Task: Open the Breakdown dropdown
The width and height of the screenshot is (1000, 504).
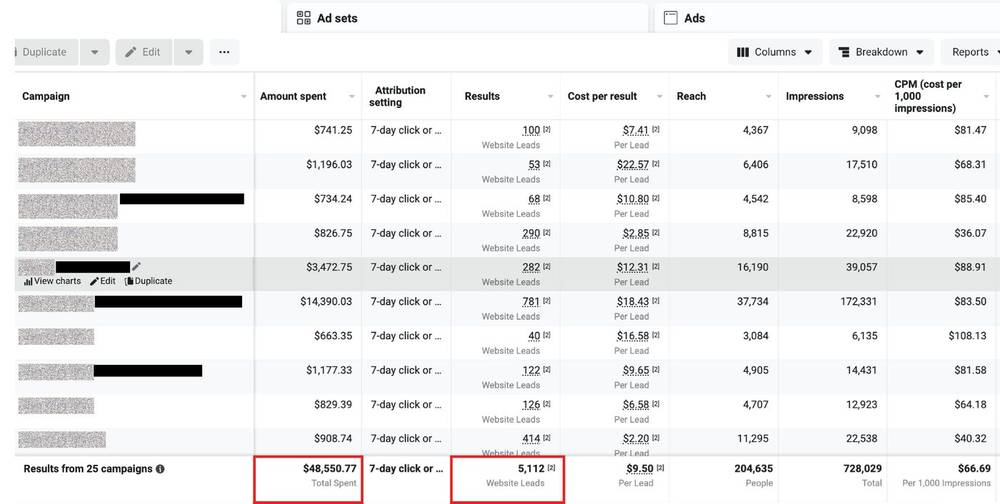Action: coord(881,52)
